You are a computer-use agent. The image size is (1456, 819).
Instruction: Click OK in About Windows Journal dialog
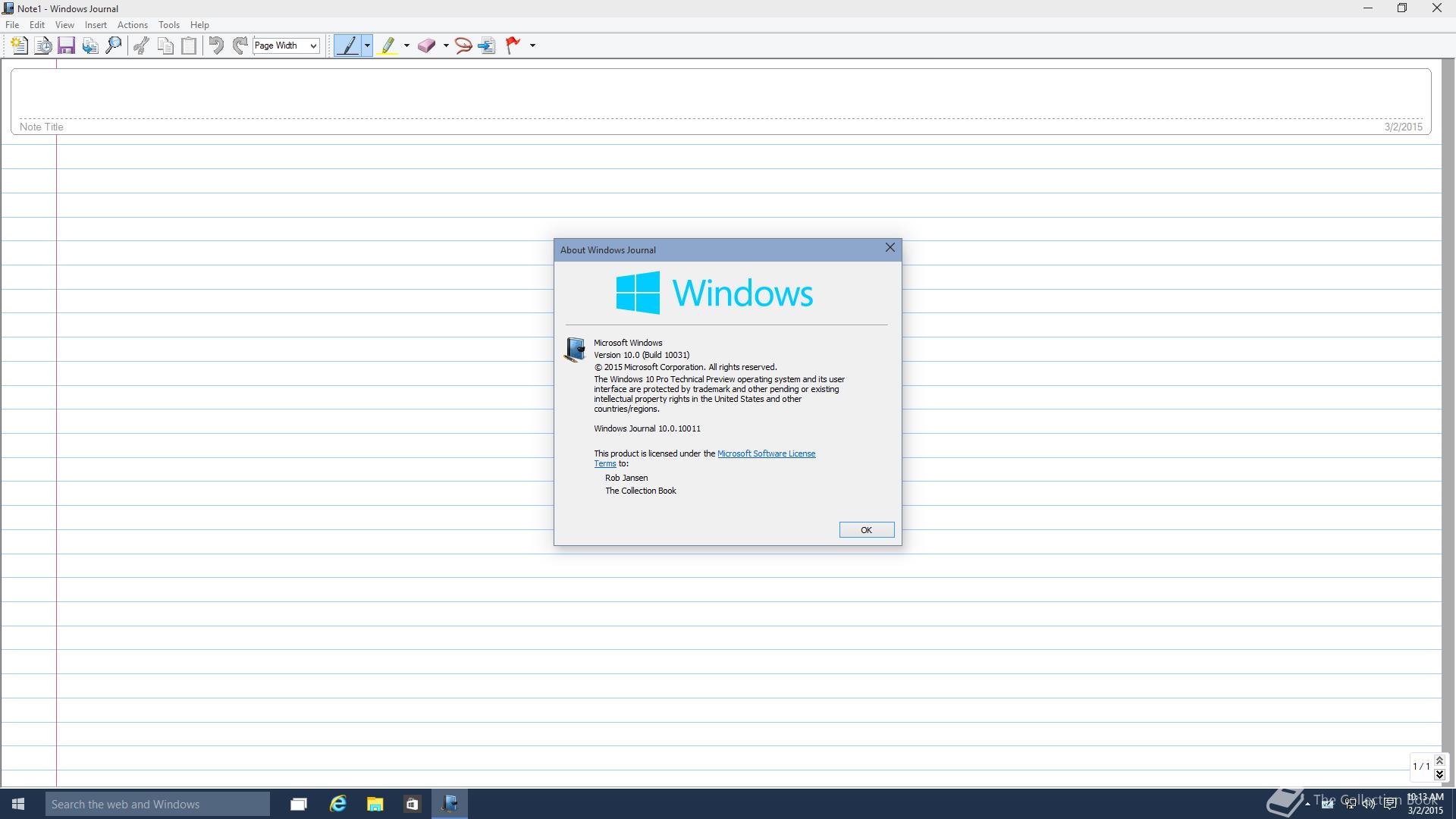click(x=866, y=530)
